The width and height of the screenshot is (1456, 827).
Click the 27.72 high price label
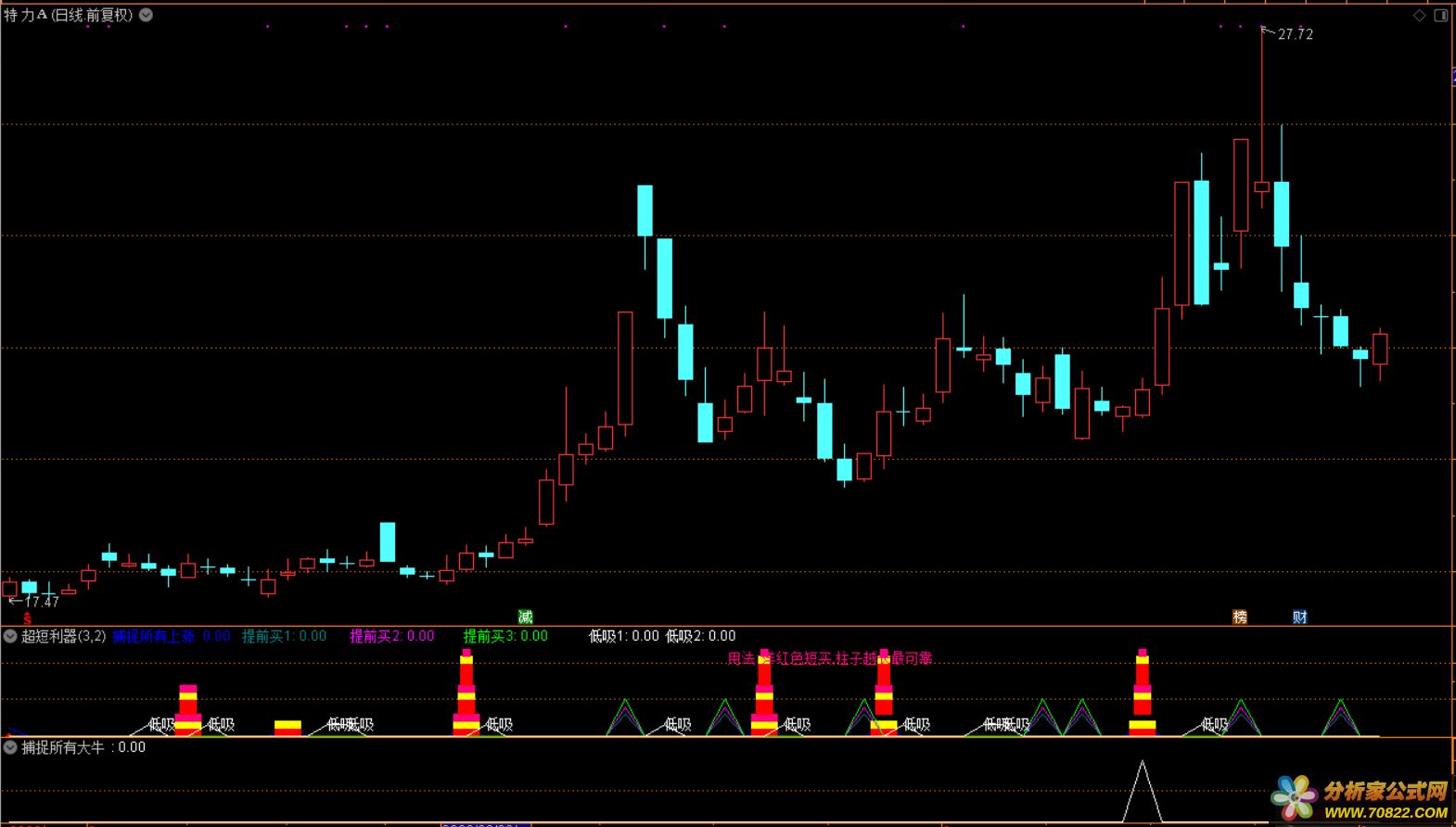click(x=1296, y=34)
